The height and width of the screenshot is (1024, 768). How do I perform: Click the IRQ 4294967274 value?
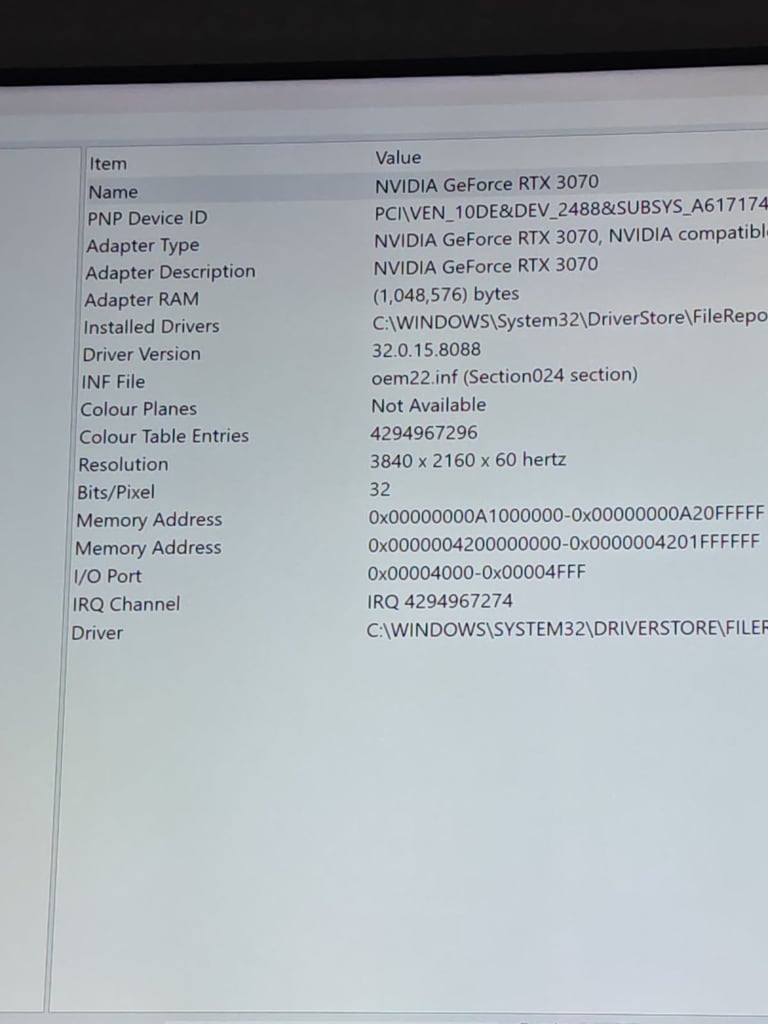pyautogui.click(x=440, y=601)
